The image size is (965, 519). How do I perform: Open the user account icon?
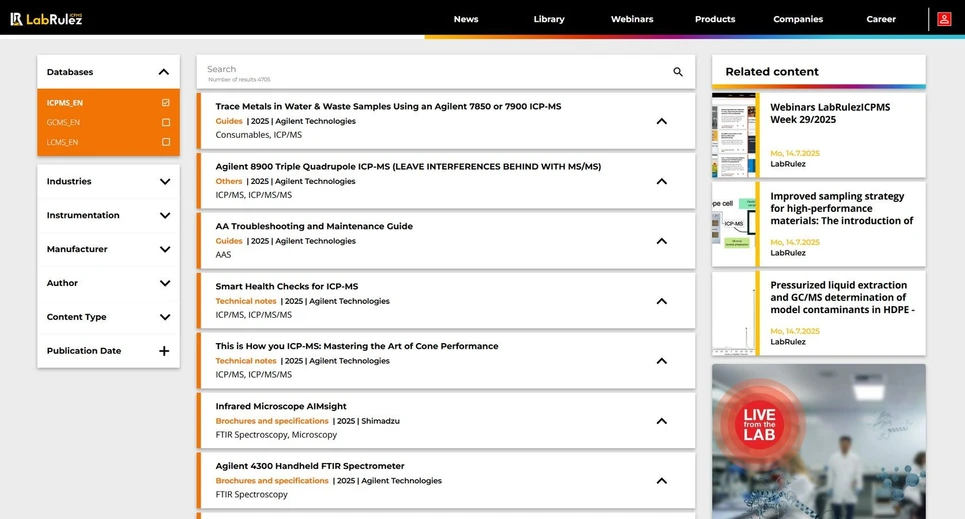943,19
